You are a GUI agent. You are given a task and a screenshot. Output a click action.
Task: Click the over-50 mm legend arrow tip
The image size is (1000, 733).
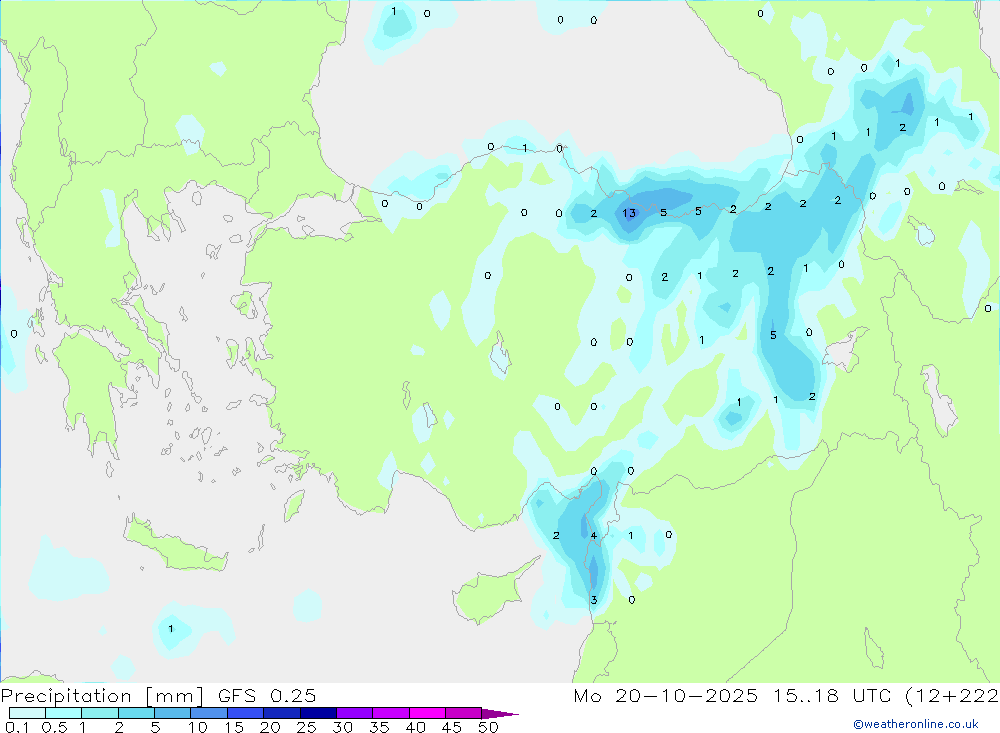(500, 714)
